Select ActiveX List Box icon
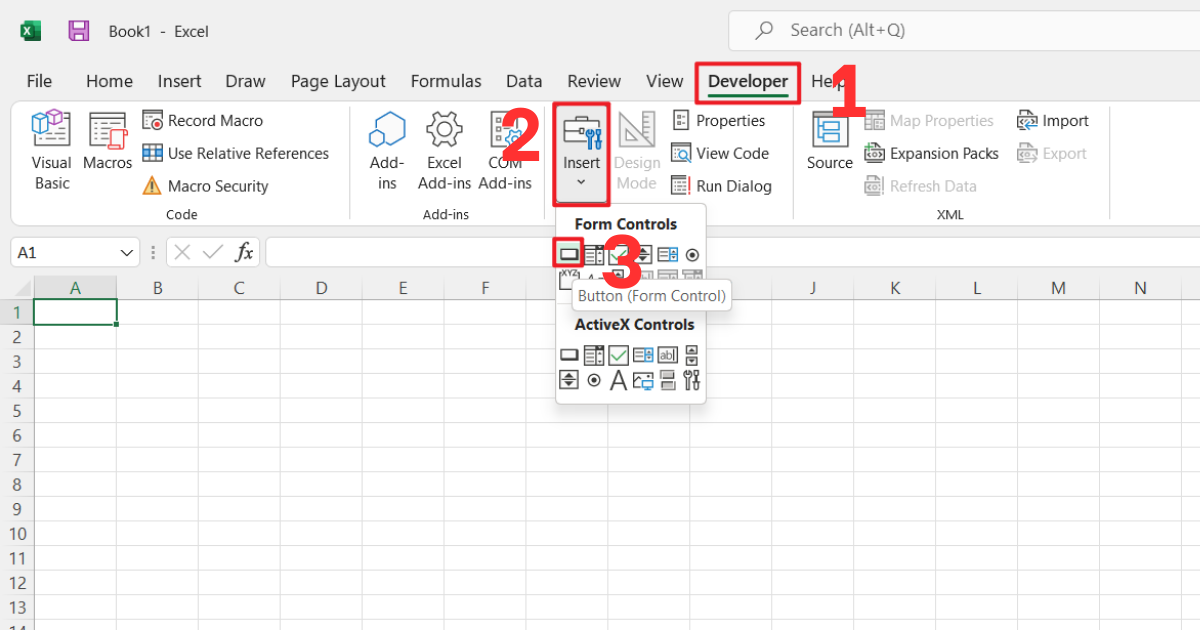1200x630 pixels. click(x=643, y=355)
